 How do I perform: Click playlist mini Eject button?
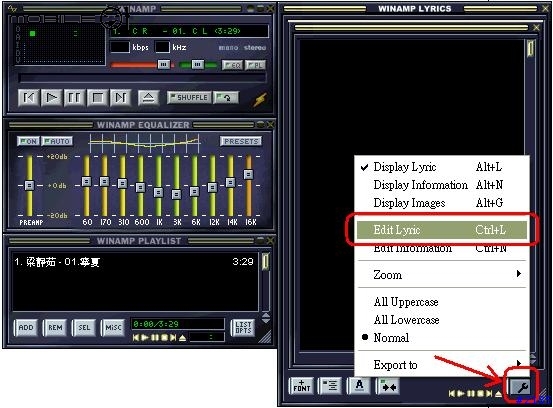[x=182, y=338]
